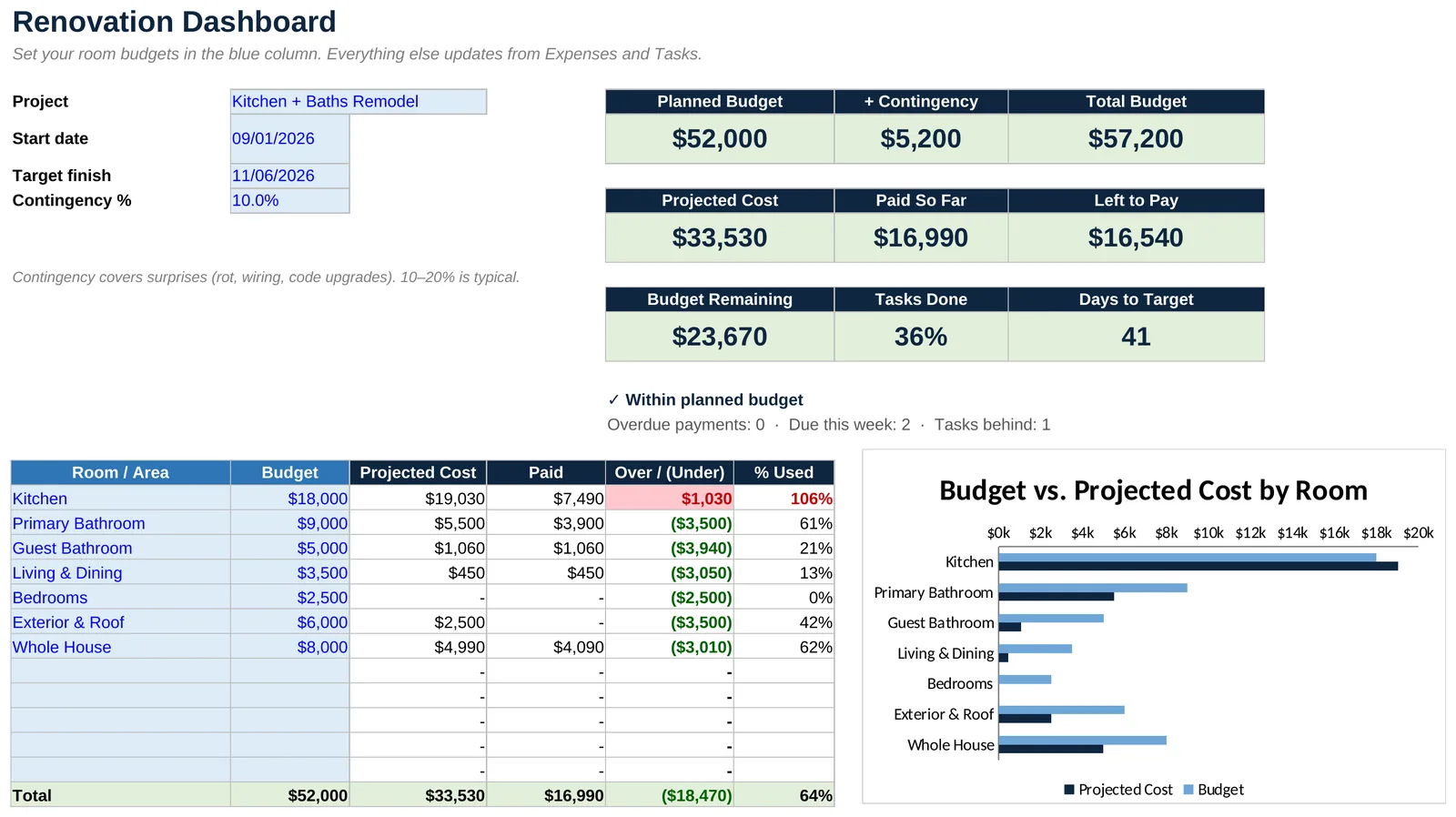
Task: Click the Total 64% used cell
Action: click(784, 795)
